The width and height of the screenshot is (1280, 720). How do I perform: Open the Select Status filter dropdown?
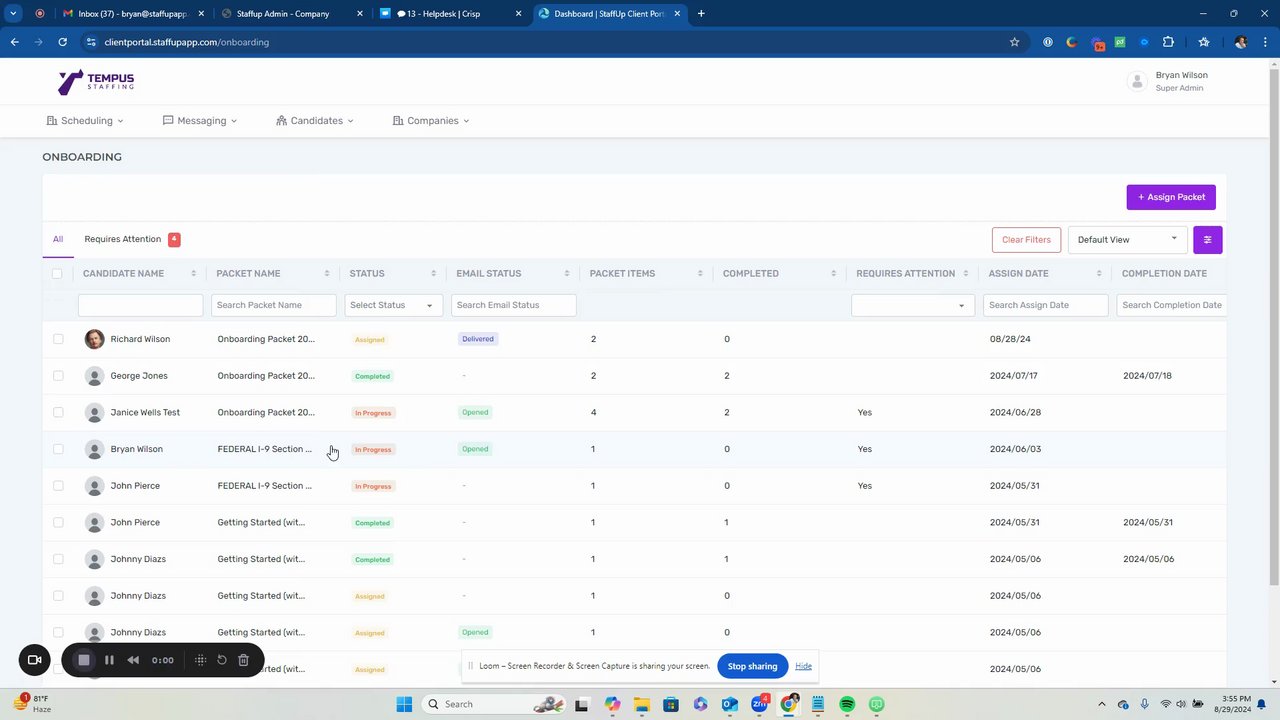tap(391, 305)
